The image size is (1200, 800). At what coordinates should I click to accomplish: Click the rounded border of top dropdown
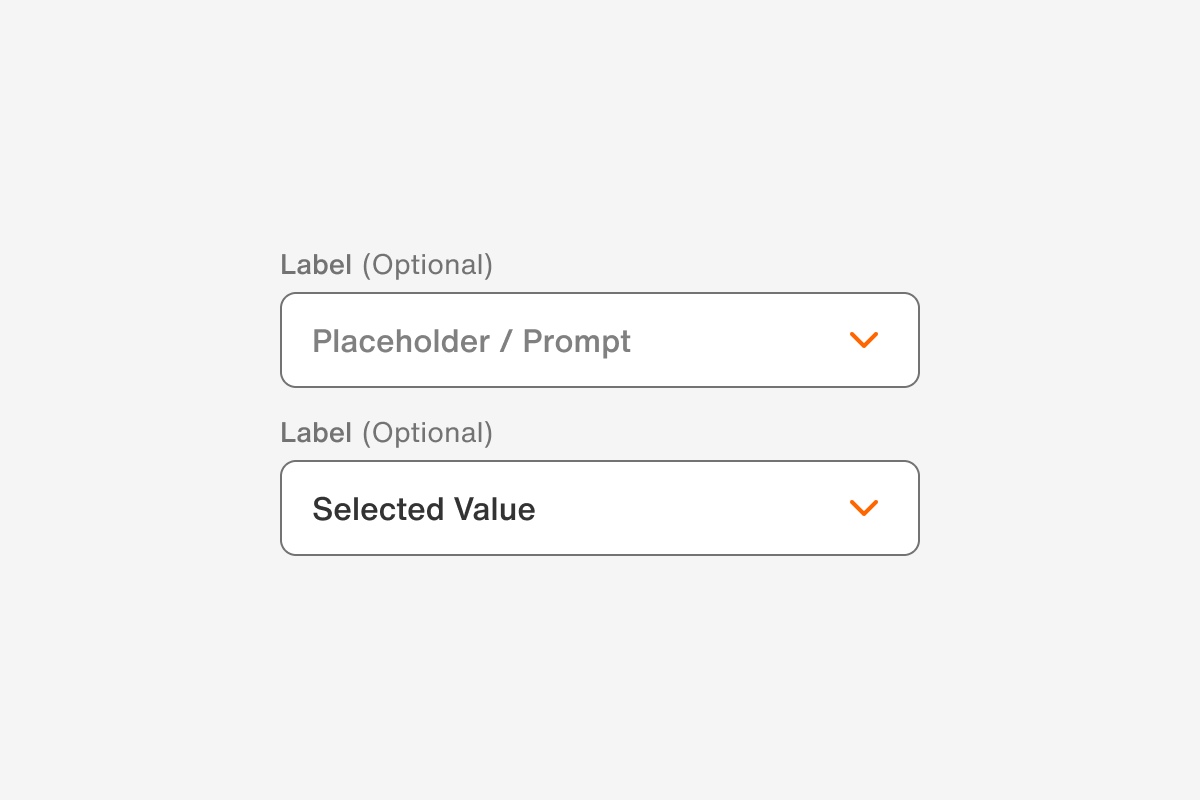[600, 293]
